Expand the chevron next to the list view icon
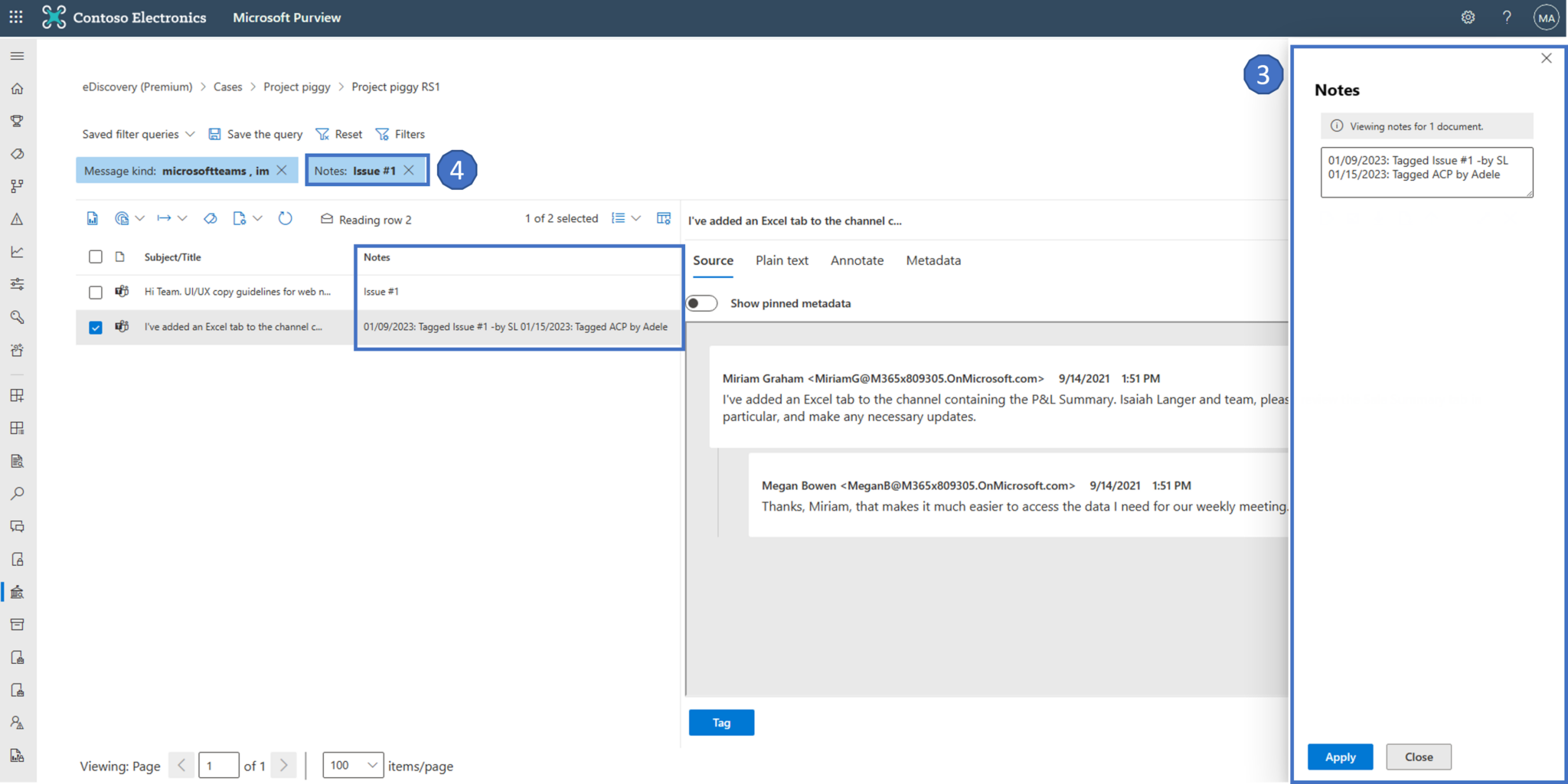Image resolution: width=1568 pixels, height=784 pixels. [x=636, y=218]
